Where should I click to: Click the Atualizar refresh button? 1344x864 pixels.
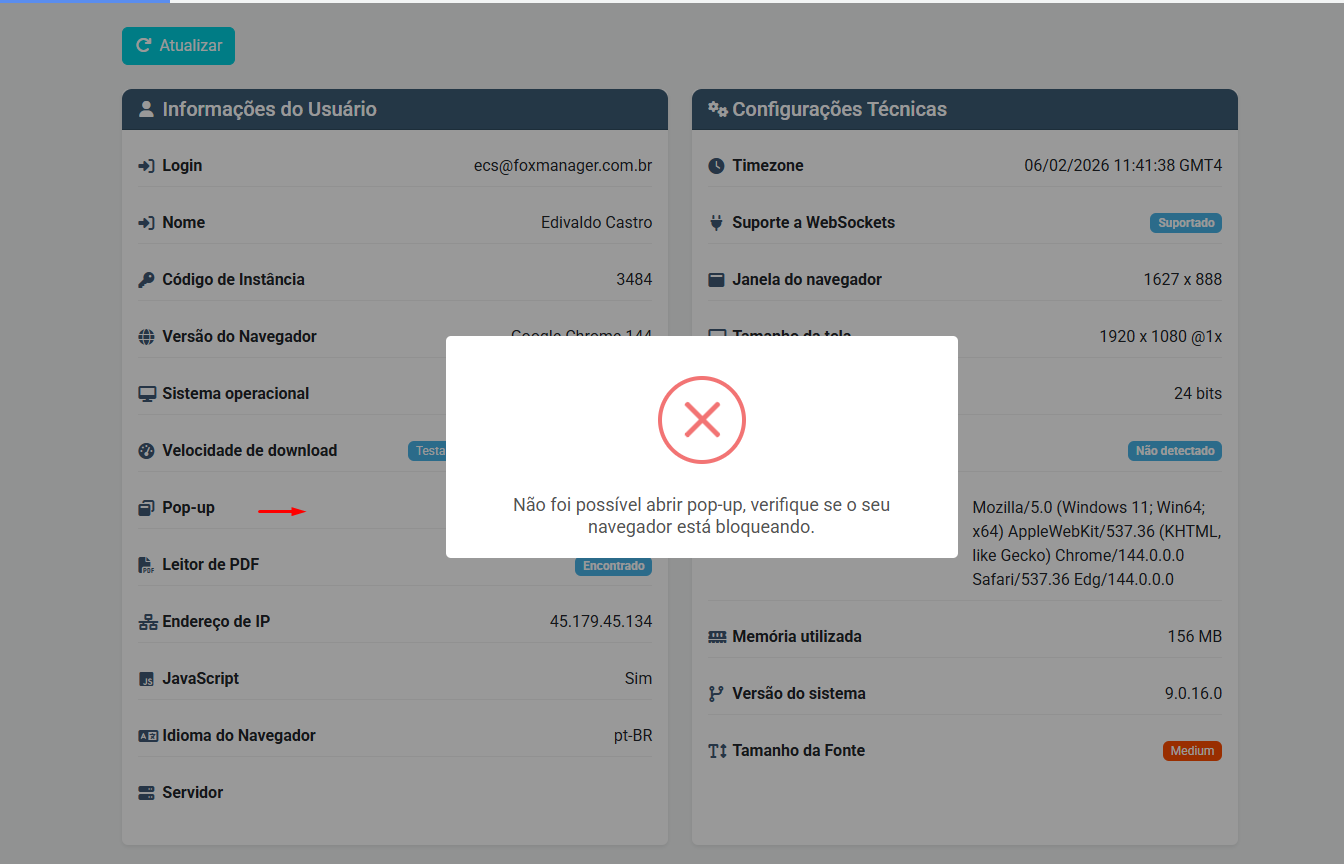point(178,46)
